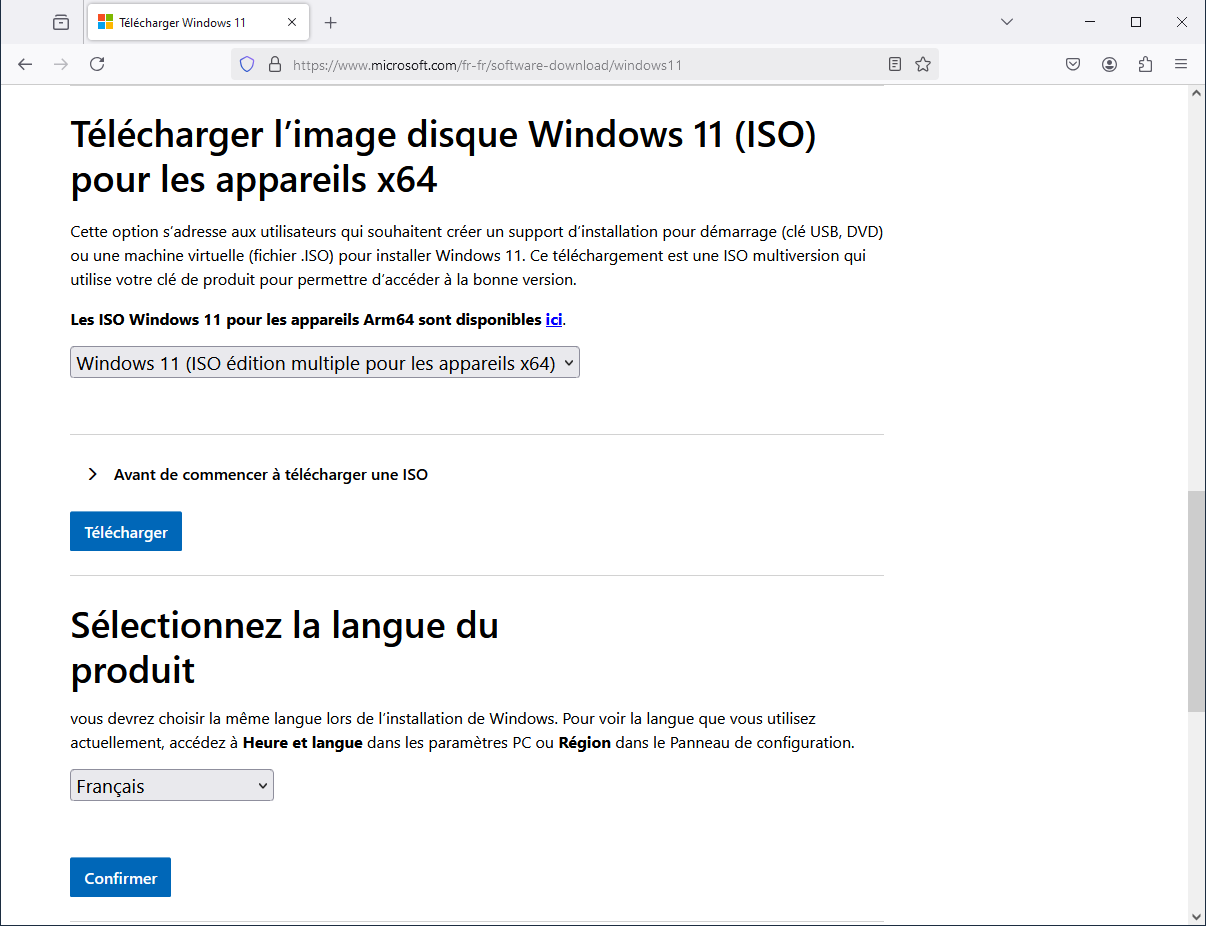Expand Avant de commencer à télécharger une ISO
The image size is (1206, 926).
click(258, 474)
